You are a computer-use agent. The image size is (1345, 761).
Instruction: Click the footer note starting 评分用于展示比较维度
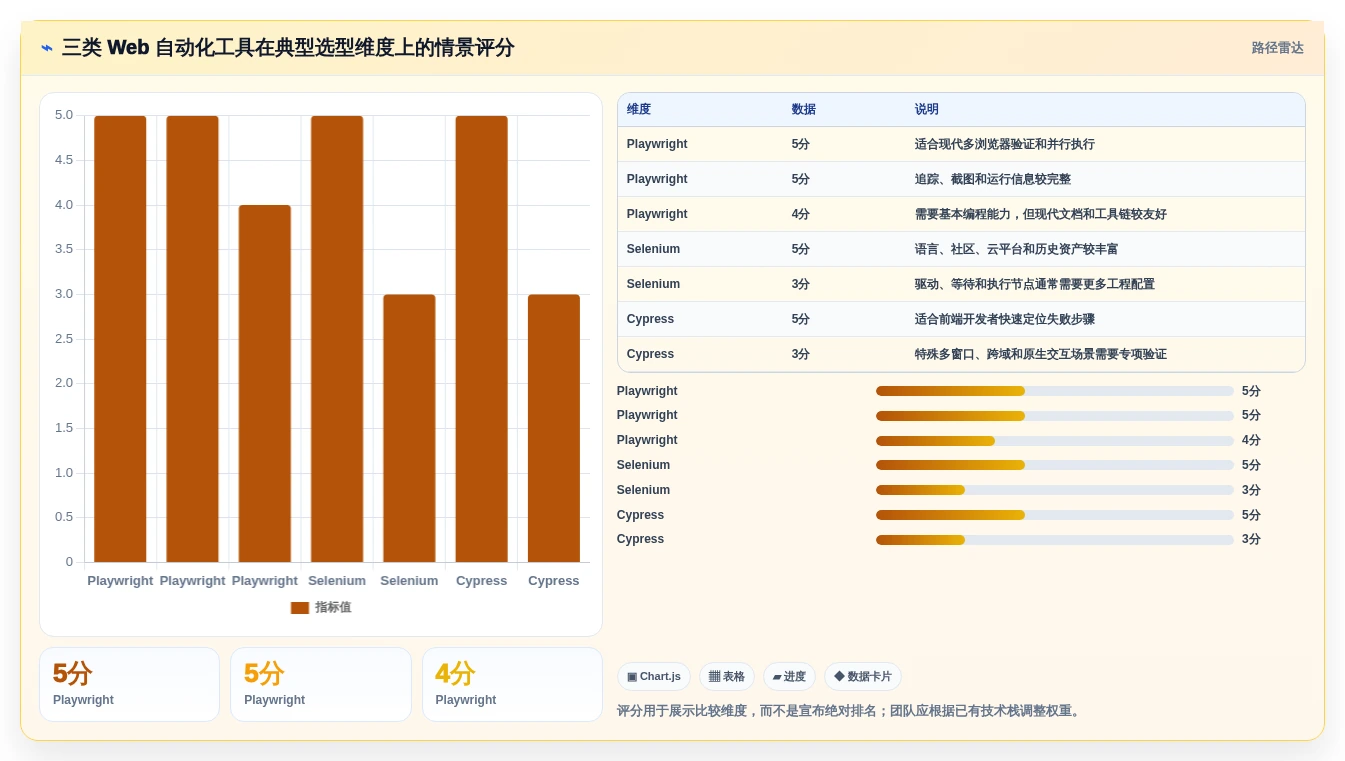click(x=850, y=711)
